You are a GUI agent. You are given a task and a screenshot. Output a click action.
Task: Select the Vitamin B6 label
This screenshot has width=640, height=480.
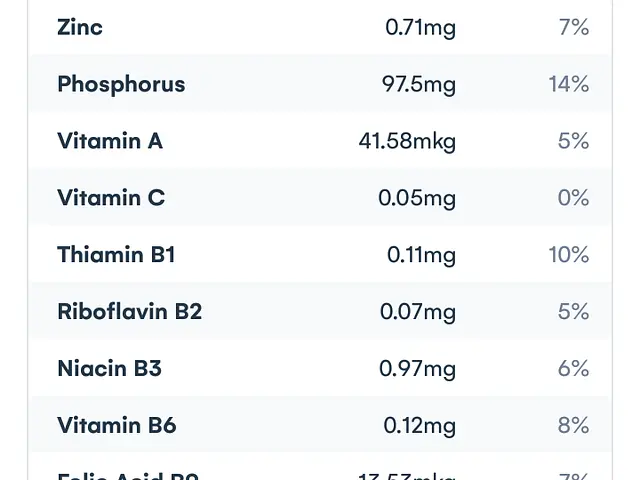tap(117, 425)
